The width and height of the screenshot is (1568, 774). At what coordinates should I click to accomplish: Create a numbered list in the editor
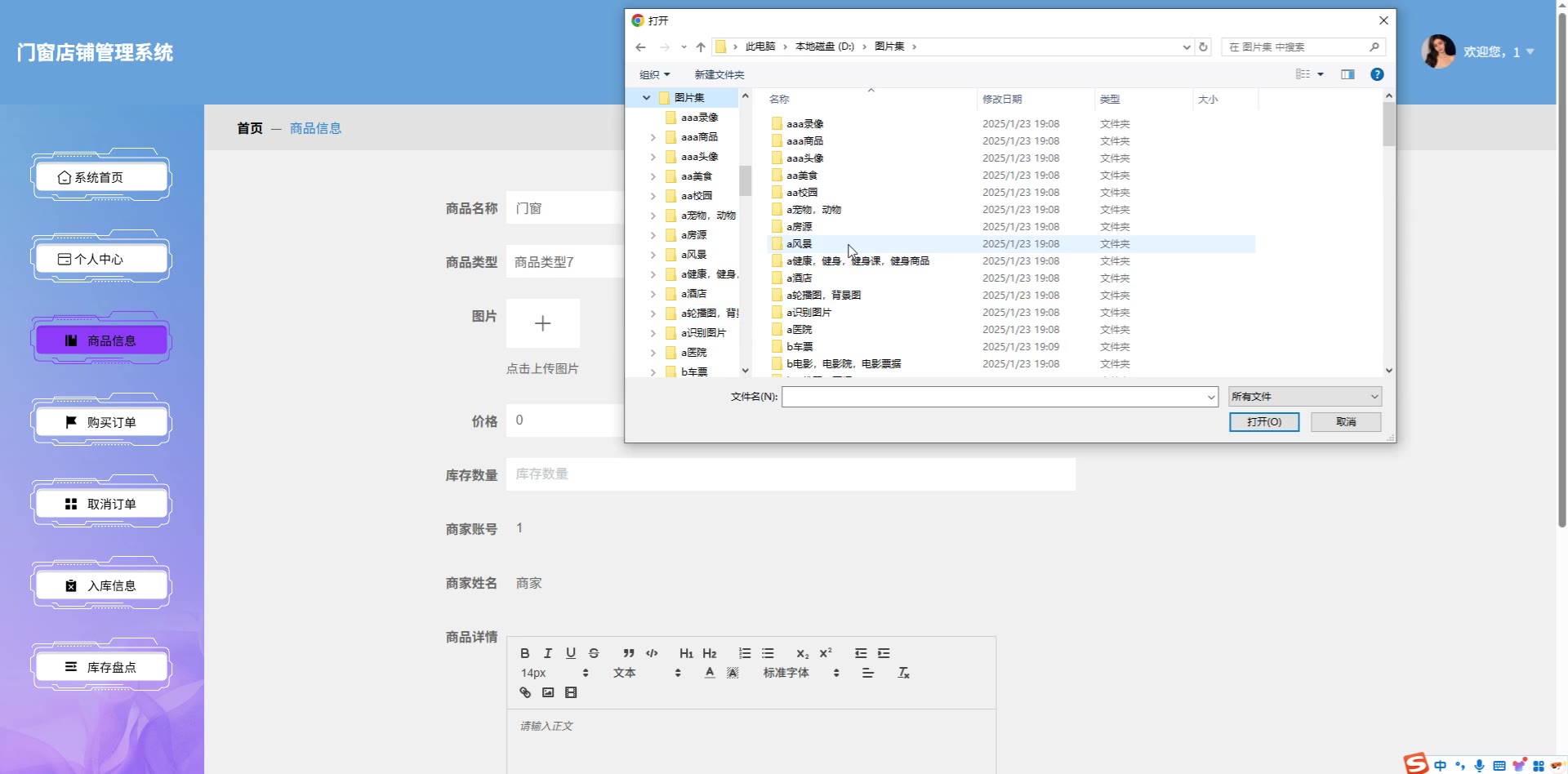click(745, 653)
